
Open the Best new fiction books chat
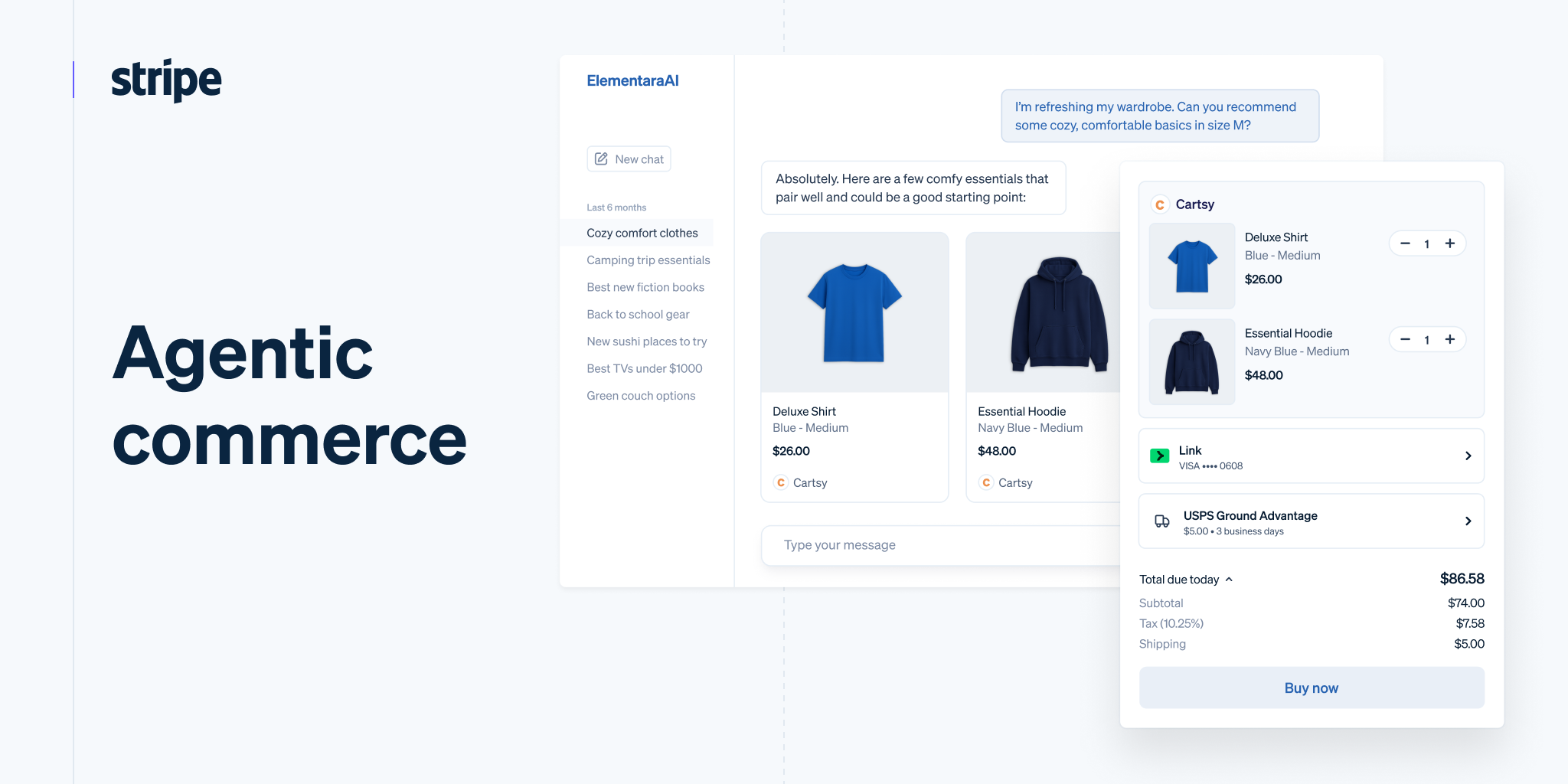click(645, 287)
